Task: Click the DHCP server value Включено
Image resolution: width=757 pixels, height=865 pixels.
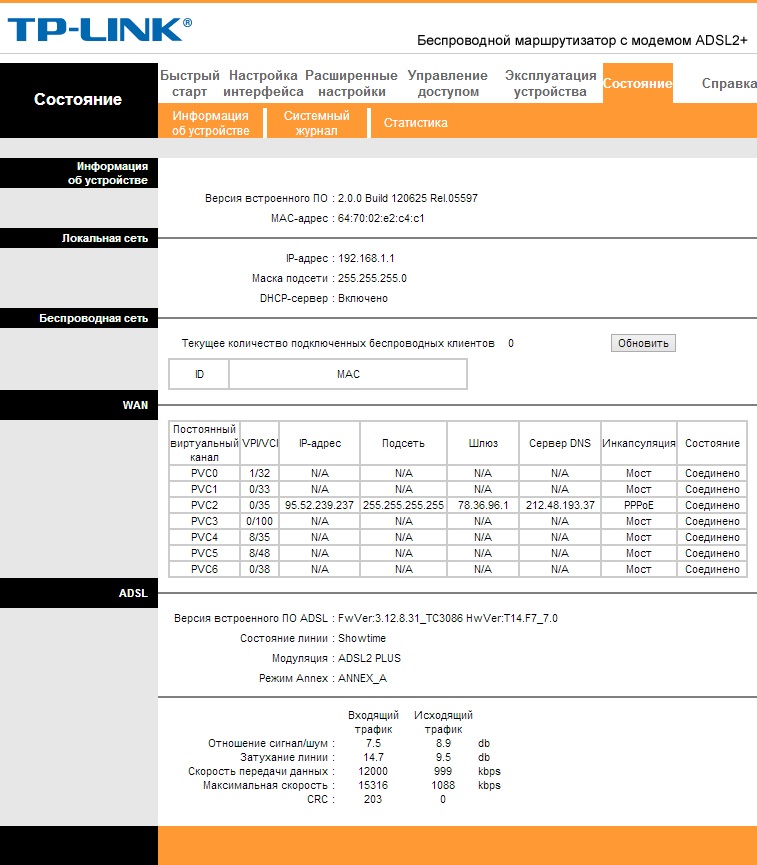Action: 363,298
